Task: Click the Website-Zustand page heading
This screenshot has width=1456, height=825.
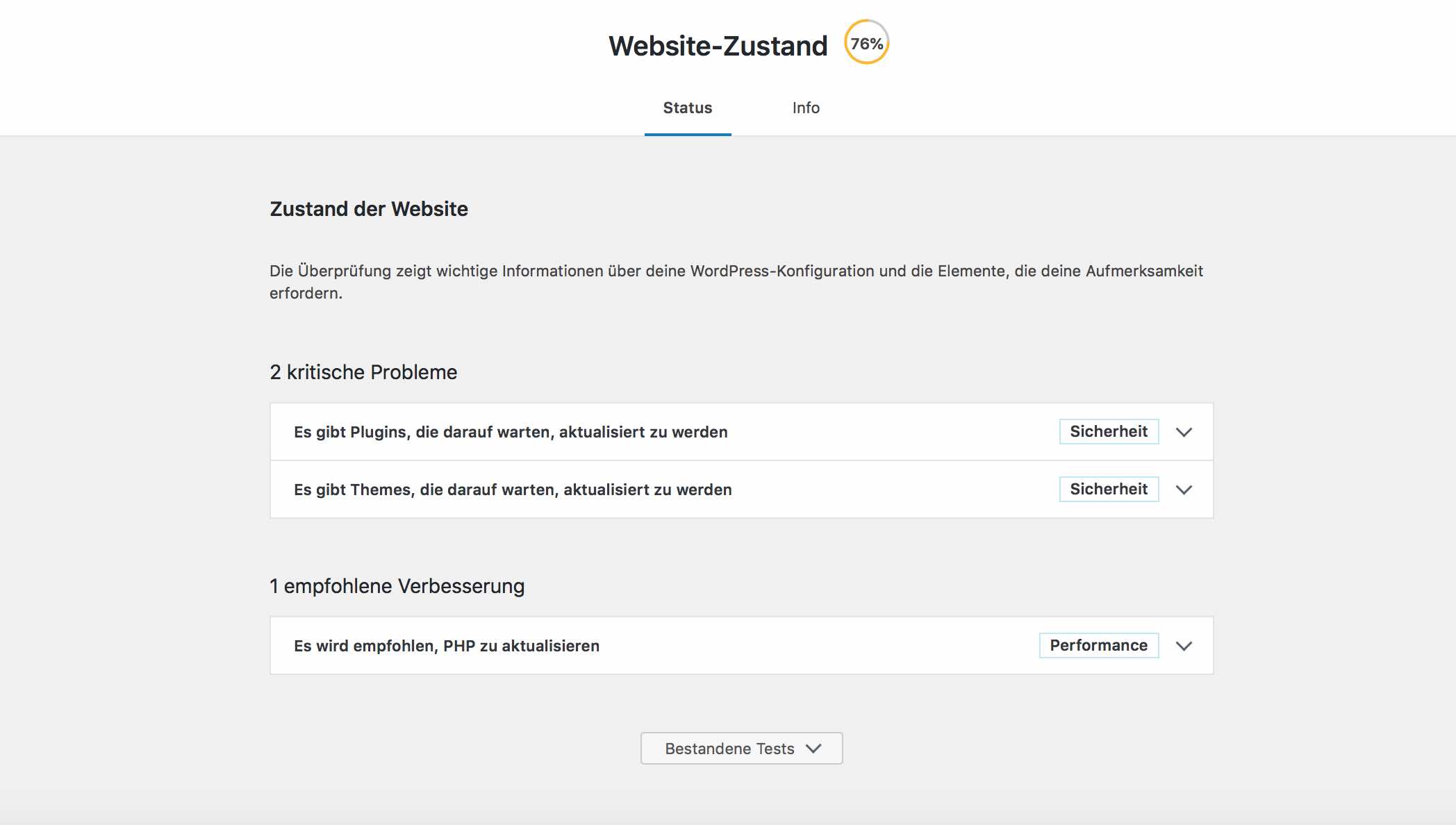Action: 718,44
